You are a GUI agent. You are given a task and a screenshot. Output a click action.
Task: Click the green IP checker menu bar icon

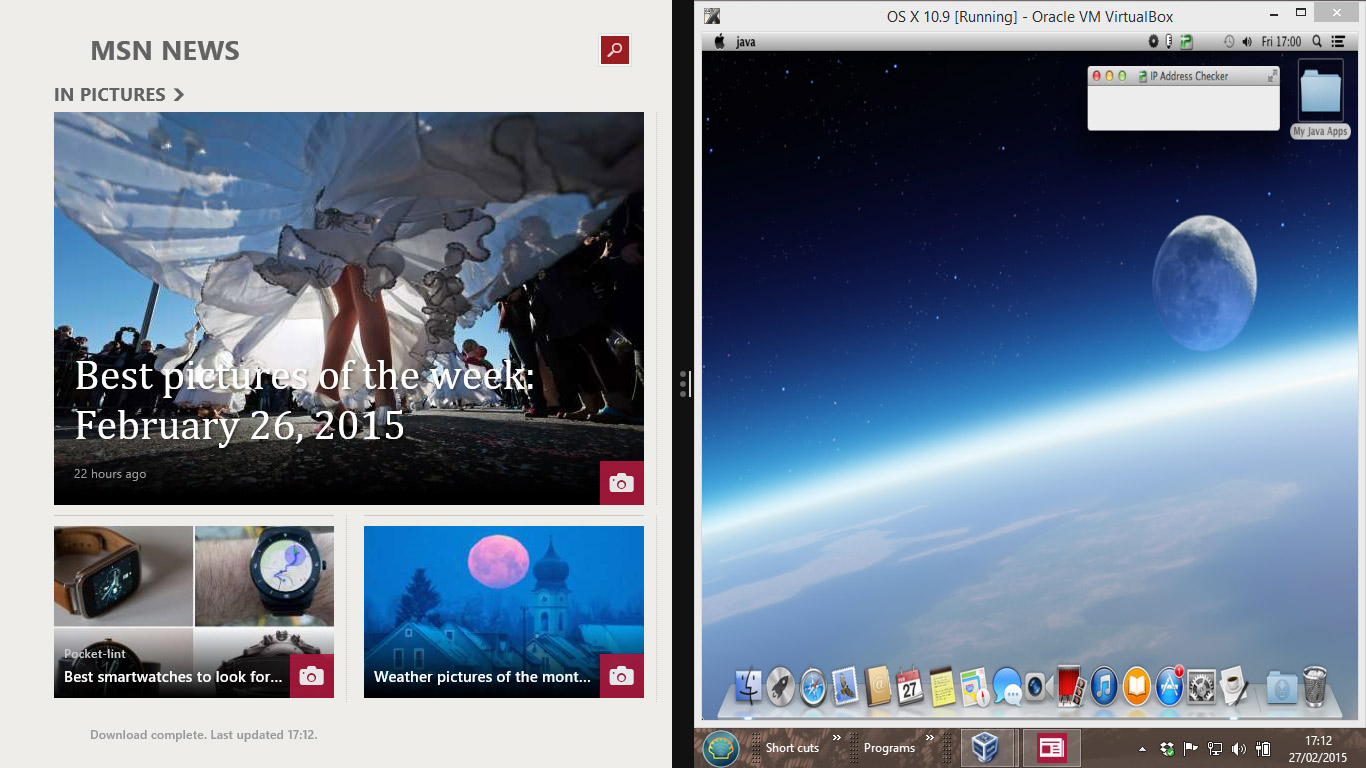click(x=1186, y=42)
